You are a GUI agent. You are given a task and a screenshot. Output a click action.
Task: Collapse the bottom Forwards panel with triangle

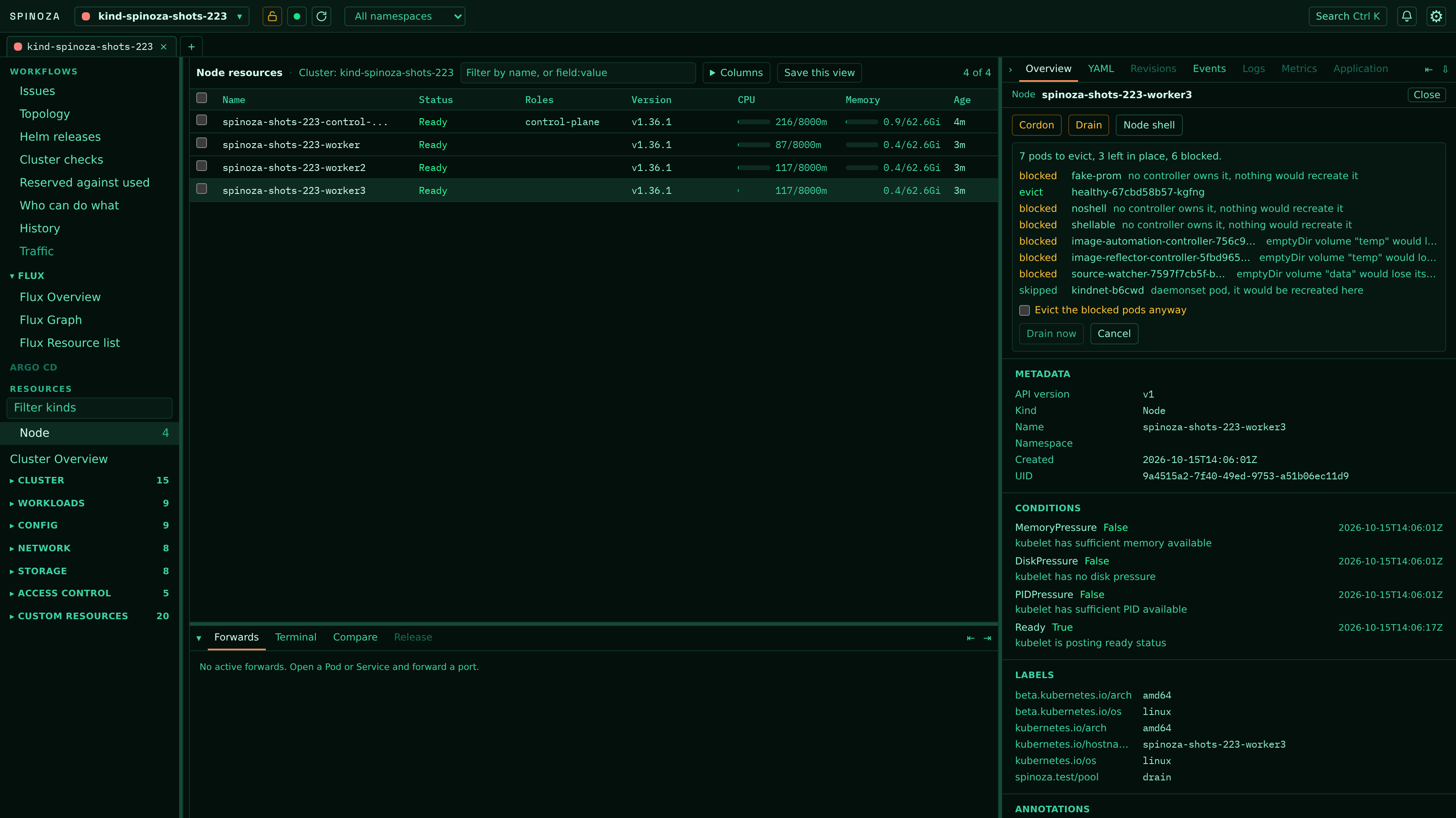point(198,638)
